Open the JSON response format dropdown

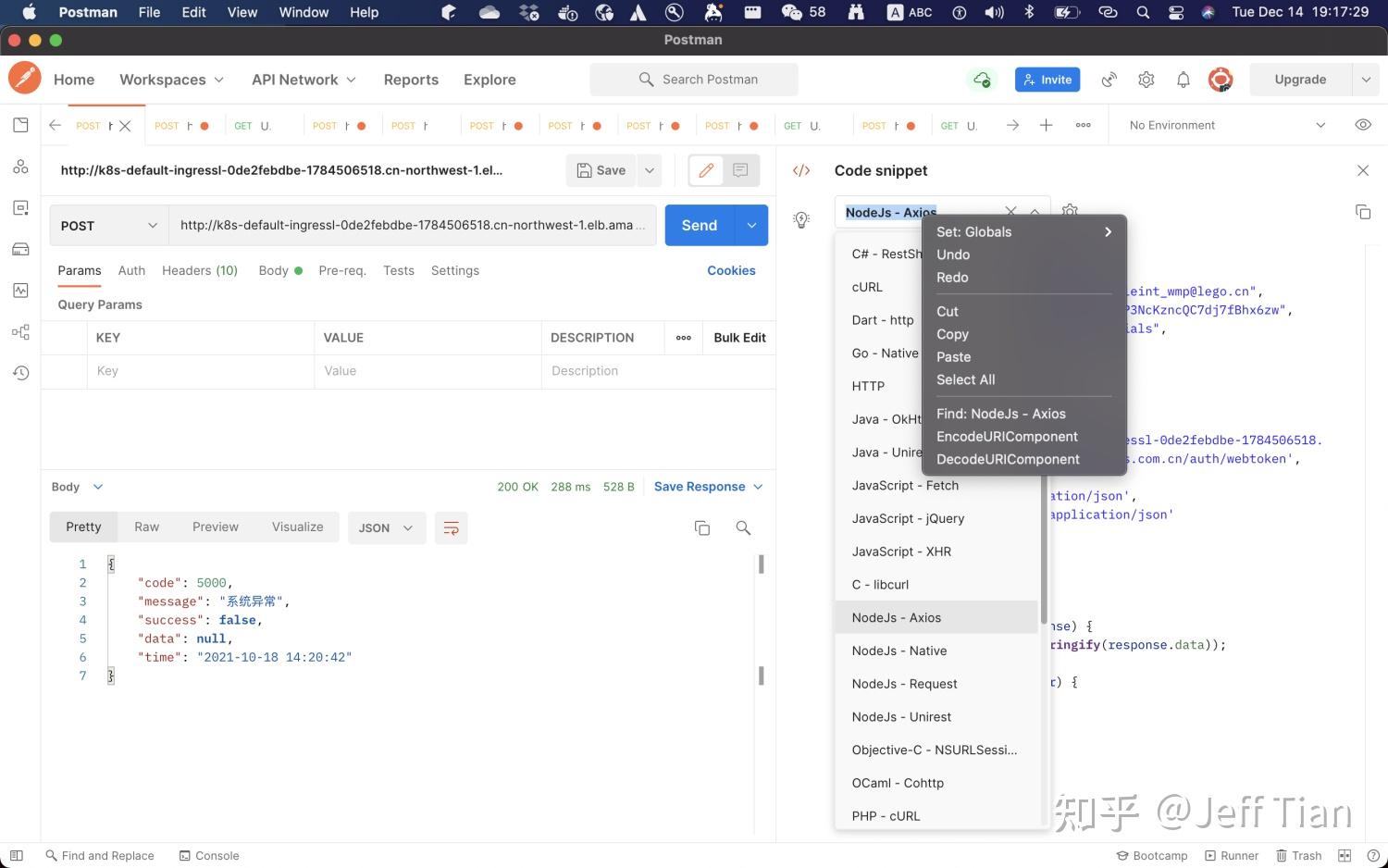(x=386, y=527)
